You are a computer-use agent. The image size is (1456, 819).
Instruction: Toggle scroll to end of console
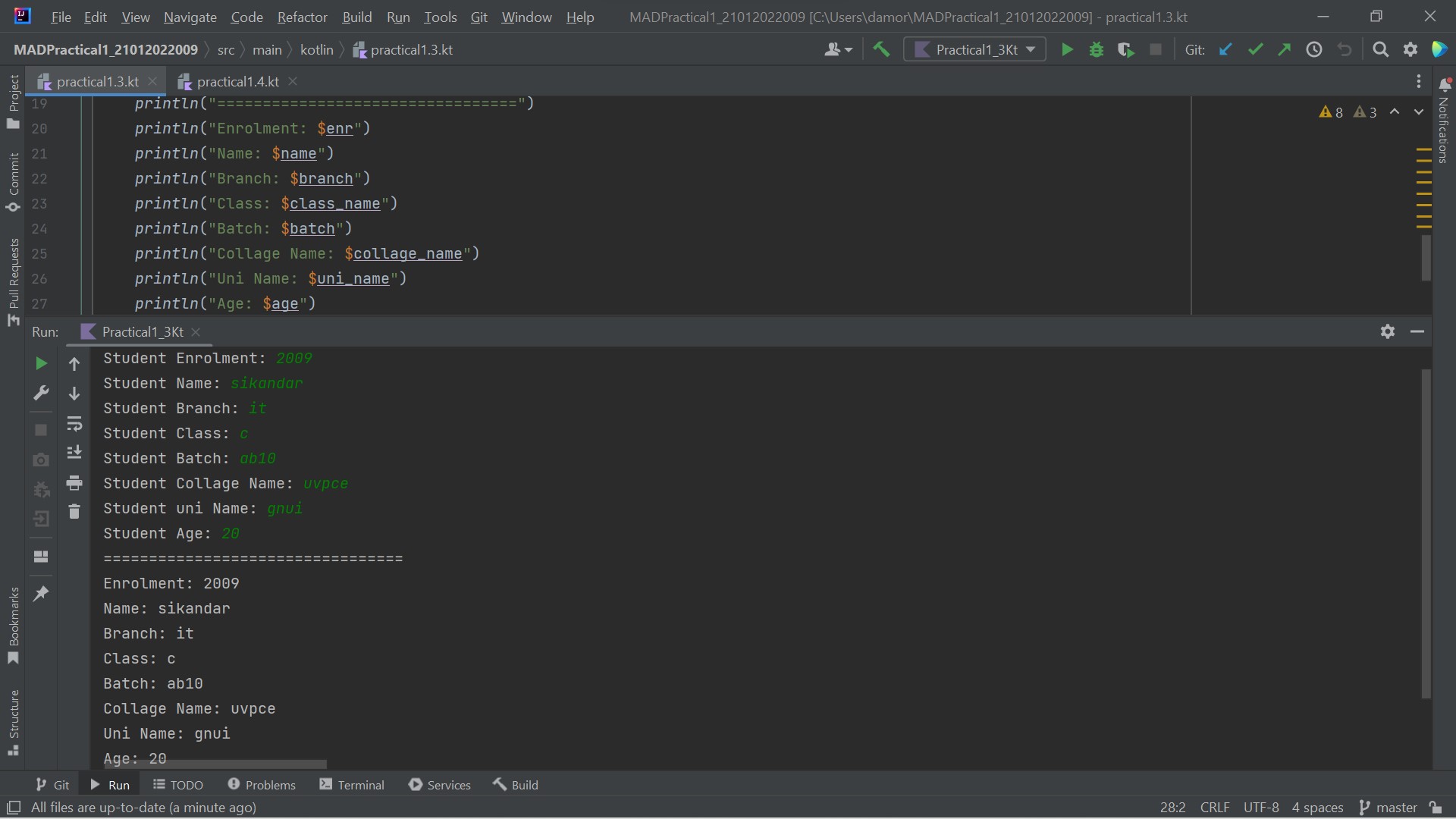coord(74,453)
